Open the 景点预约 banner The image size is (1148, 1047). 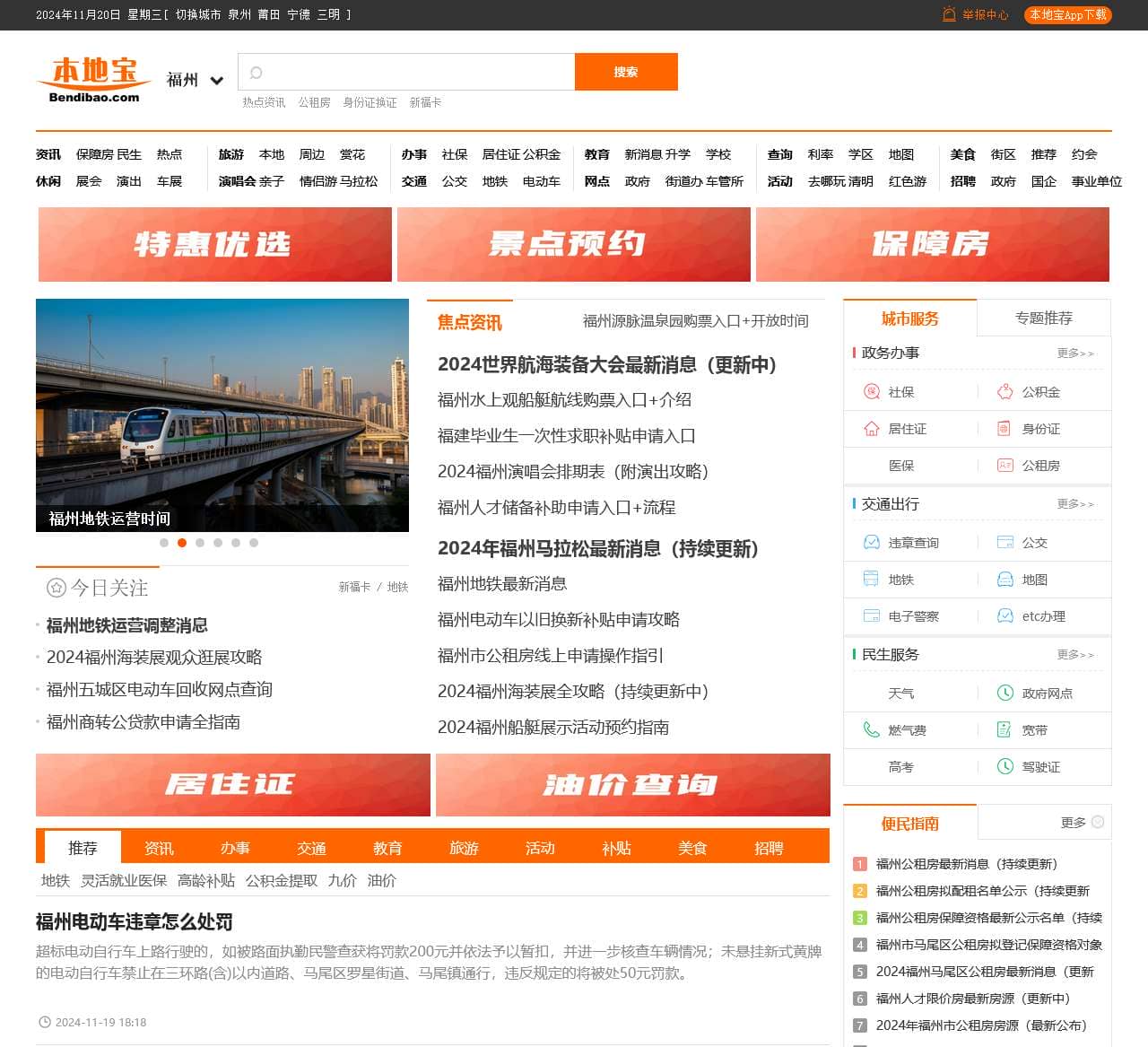pos(574,244)
